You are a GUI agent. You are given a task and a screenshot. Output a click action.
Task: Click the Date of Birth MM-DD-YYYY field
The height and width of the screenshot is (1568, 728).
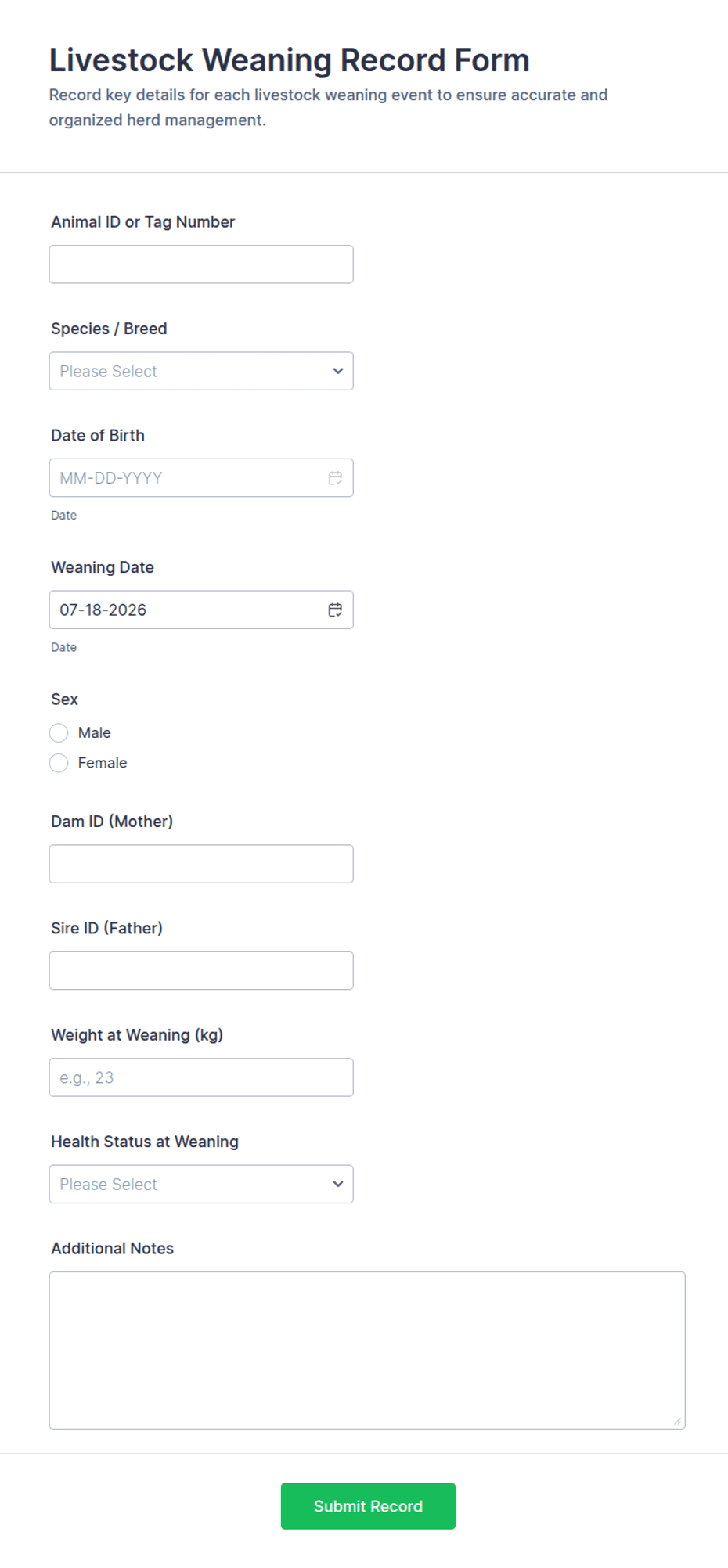pos(201,478)
